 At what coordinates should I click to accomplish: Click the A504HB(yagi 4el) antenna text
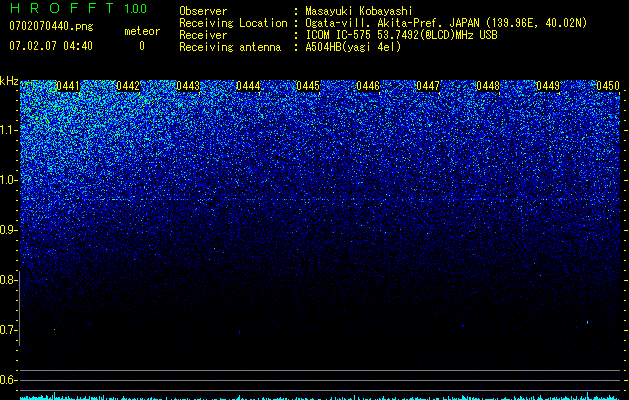353,47
